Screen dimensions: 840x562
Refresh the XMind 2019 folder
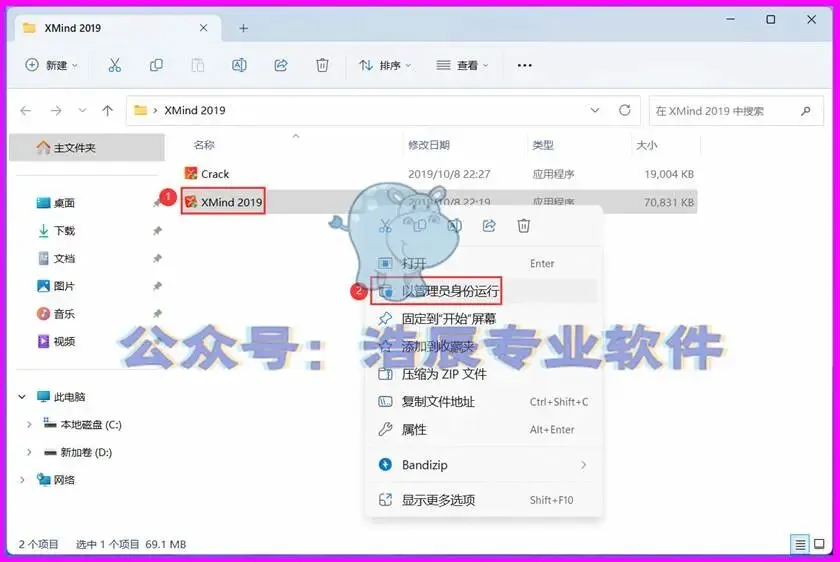(625, 110)
